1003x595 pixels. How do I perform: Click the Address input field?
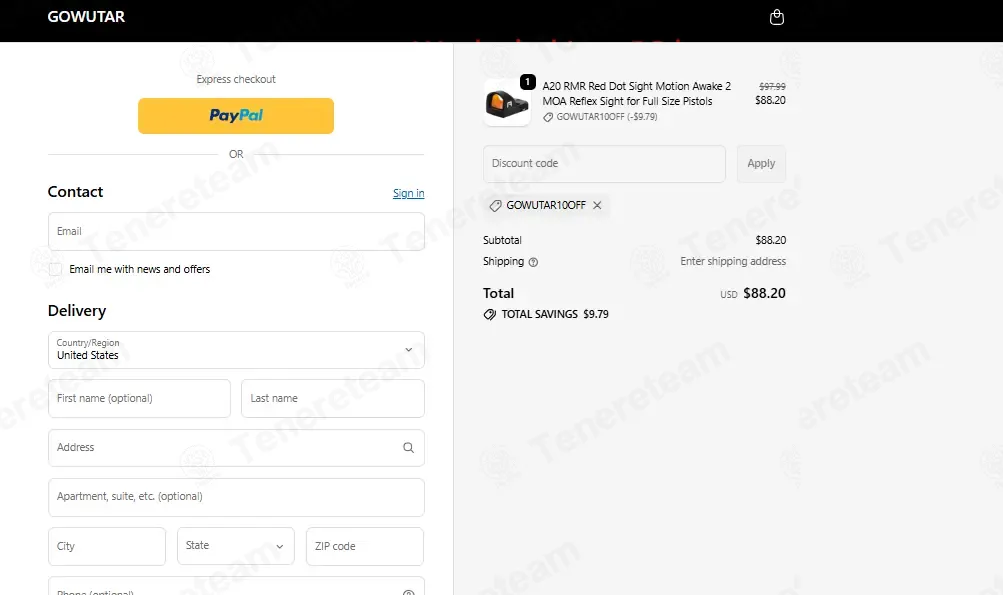pyautogui.click(x=236, y=448)
